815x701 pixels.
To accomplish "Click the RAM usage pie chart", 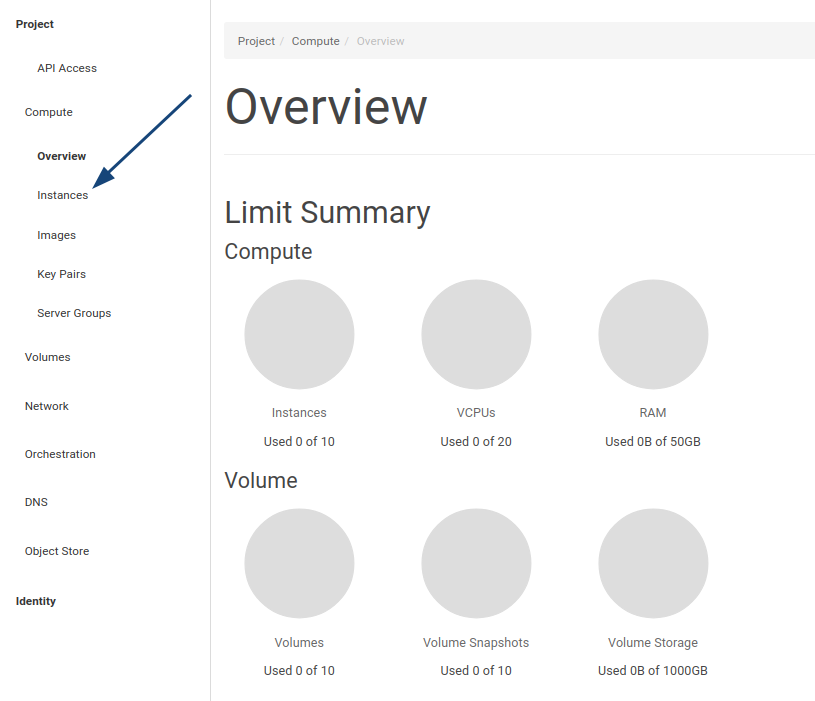I will click(x=653, y=334).
